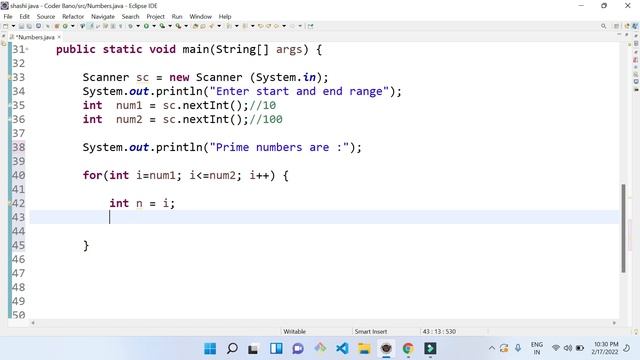Open File Explorer from the taskbar
Screen dimensions: 640x360
point(364,349)
